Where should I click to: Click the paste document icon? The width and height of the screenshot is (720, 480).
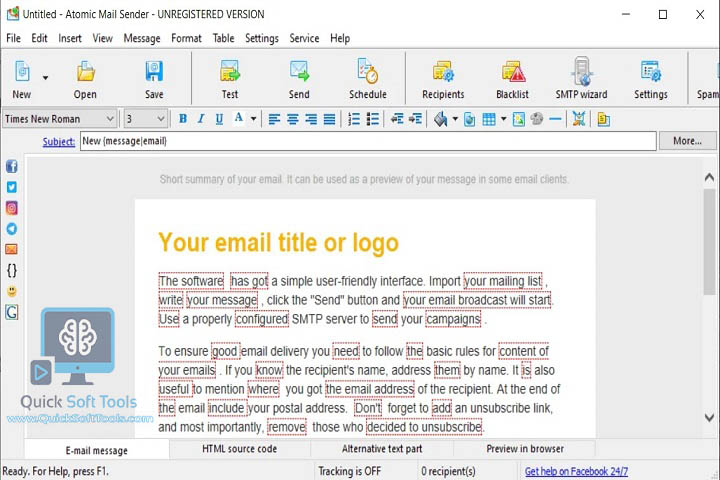pyautogui.click(x=603, y=119)
